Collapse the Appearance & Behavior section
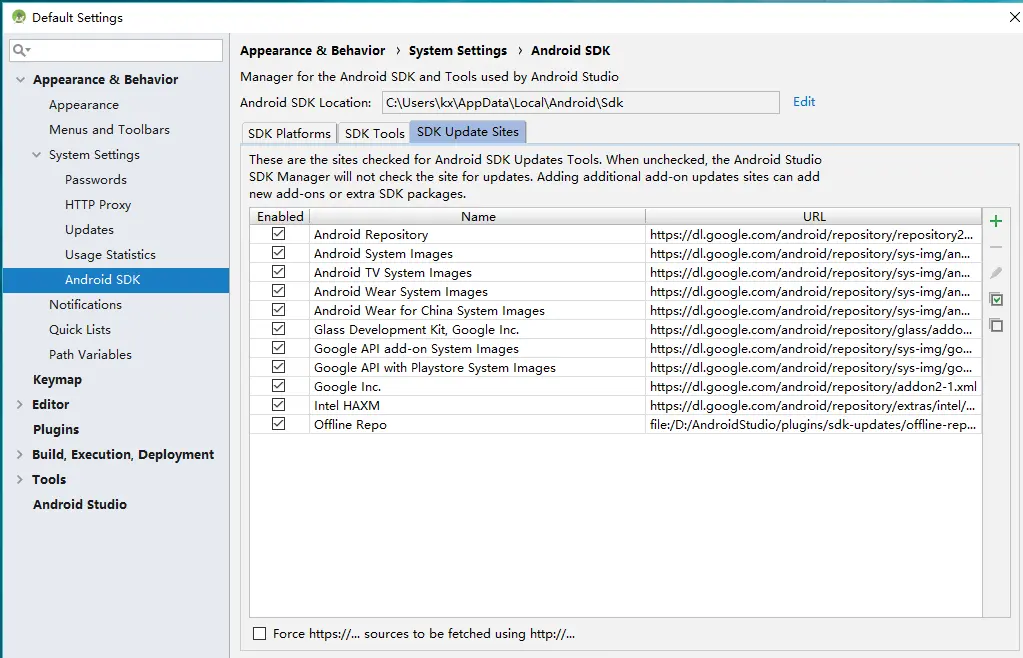The image size is (1023, 658). point(20,80)
